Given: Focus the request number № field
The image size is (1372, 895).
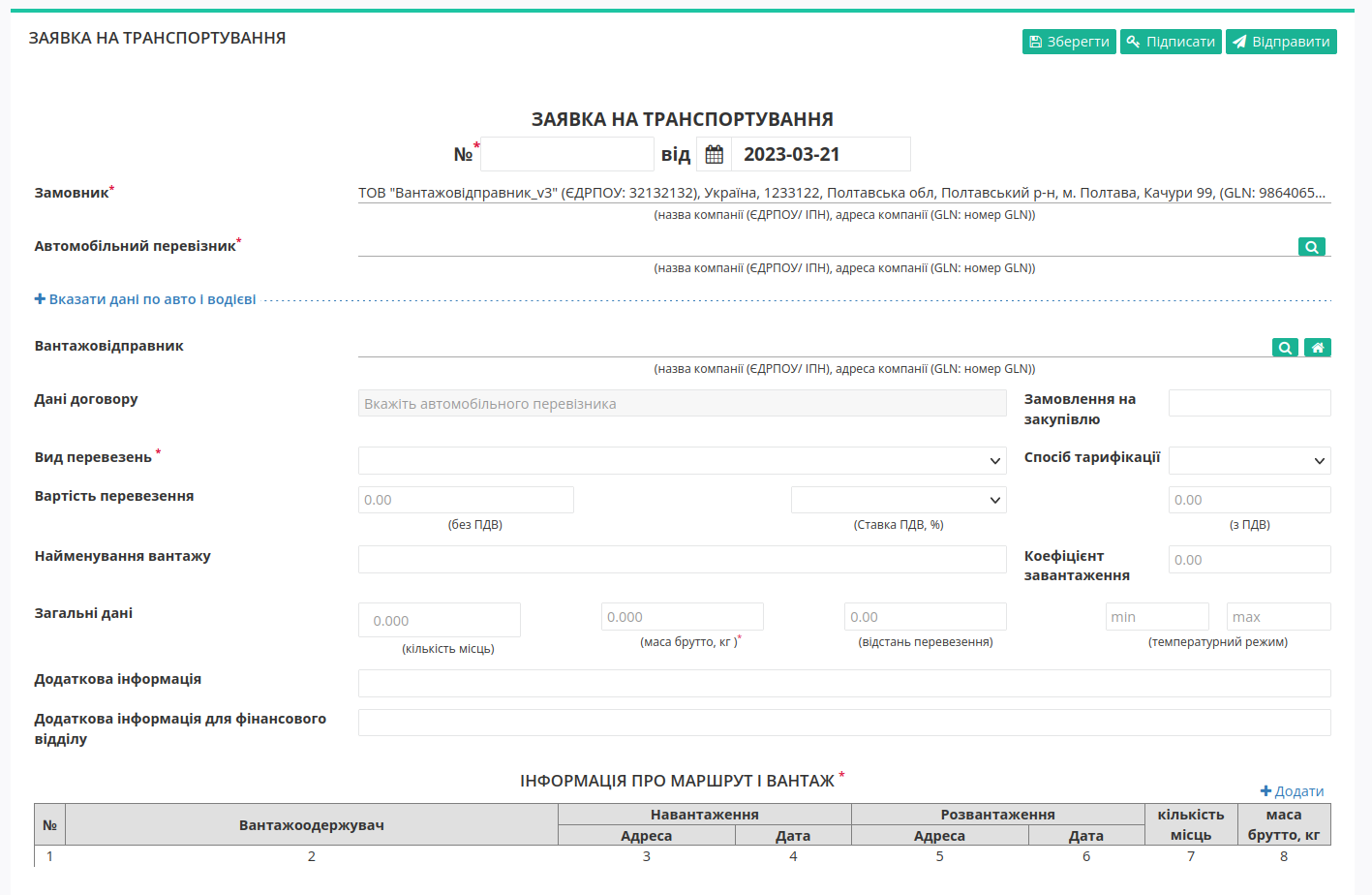Looking at the screenshot, I should tap(567, 154).
